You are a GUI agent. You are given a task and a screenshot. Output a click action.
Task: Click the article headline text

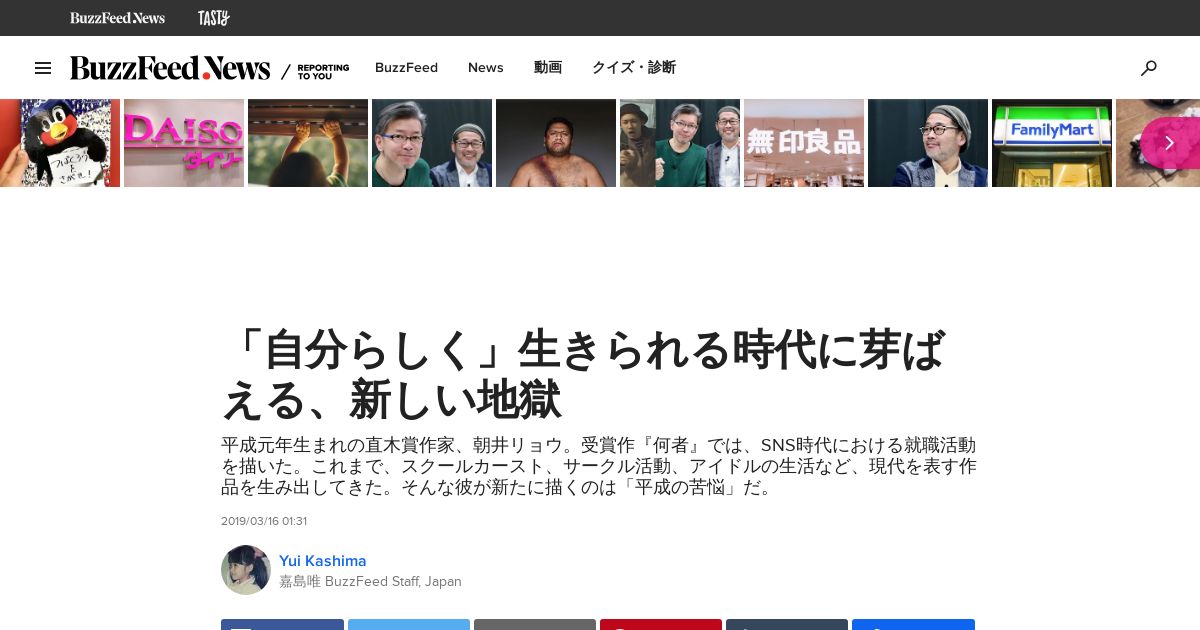pos(583,374)
